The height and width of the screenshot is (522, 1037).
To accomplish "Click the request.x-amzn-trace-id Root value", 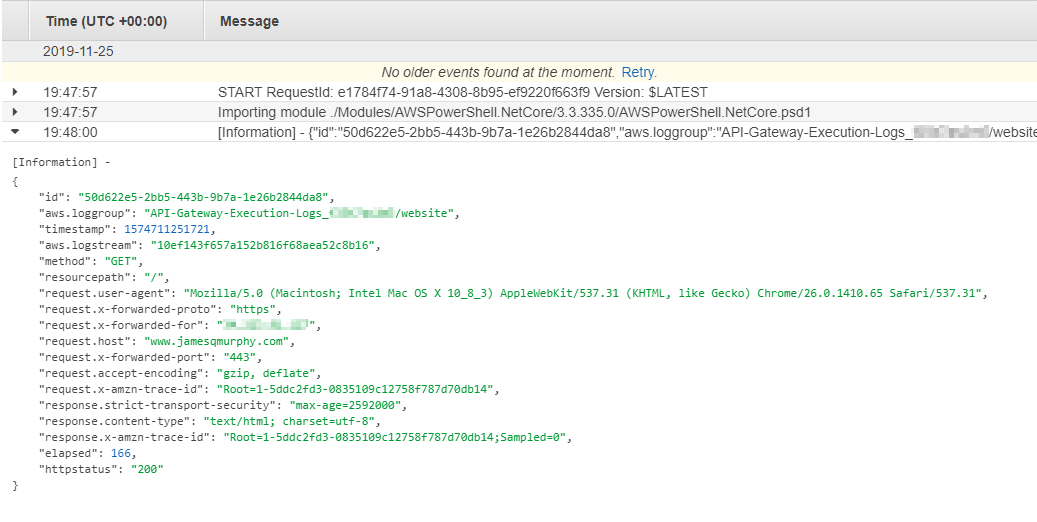I will click(x=355, y=389).
